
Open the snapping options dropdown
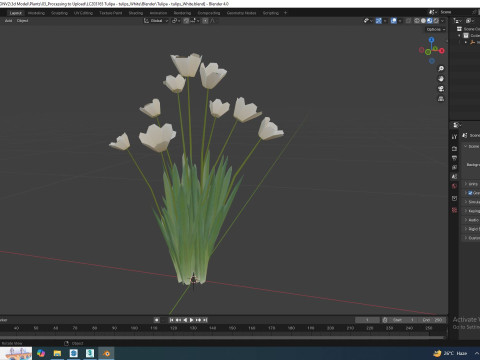click(x=195, y=21)
